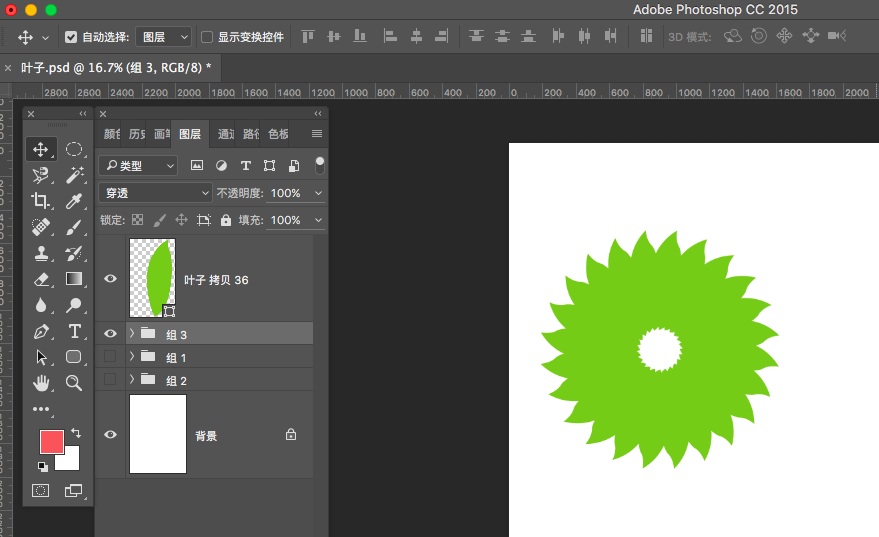
Task: Select the Gradient tool
Action: click(73, 279)
